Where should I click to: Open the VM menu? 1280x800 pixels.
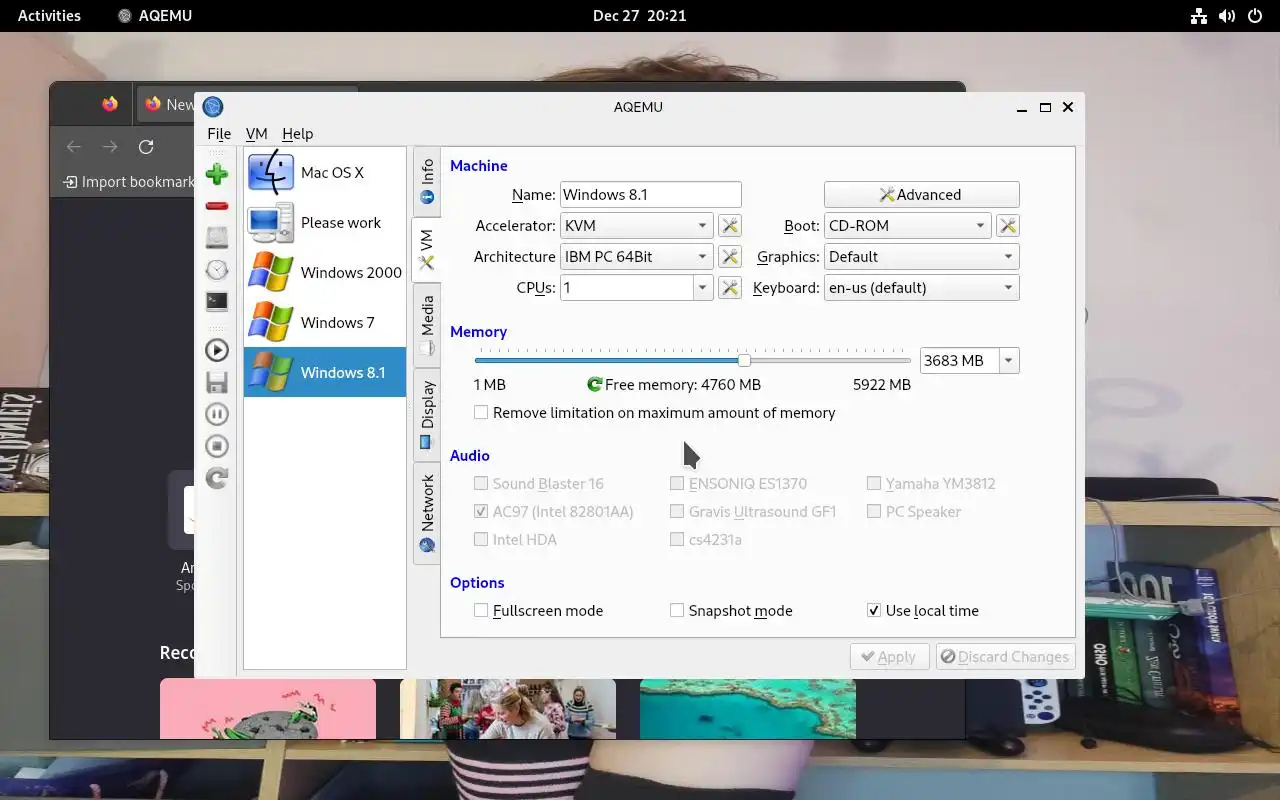[x=257, y=133]
